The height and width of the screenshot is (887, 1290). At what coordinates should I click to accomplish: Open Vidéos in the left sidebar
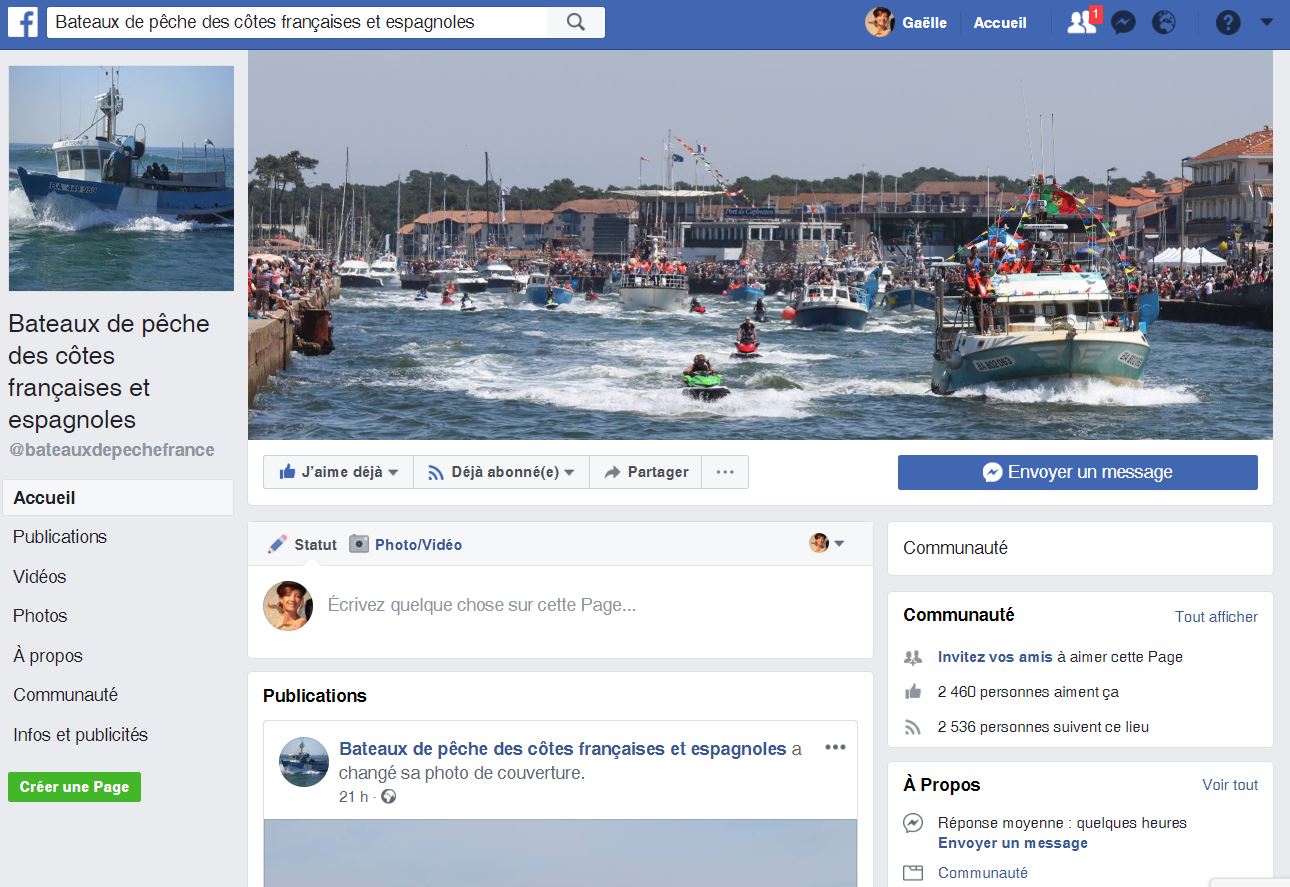tap(39, 577)
